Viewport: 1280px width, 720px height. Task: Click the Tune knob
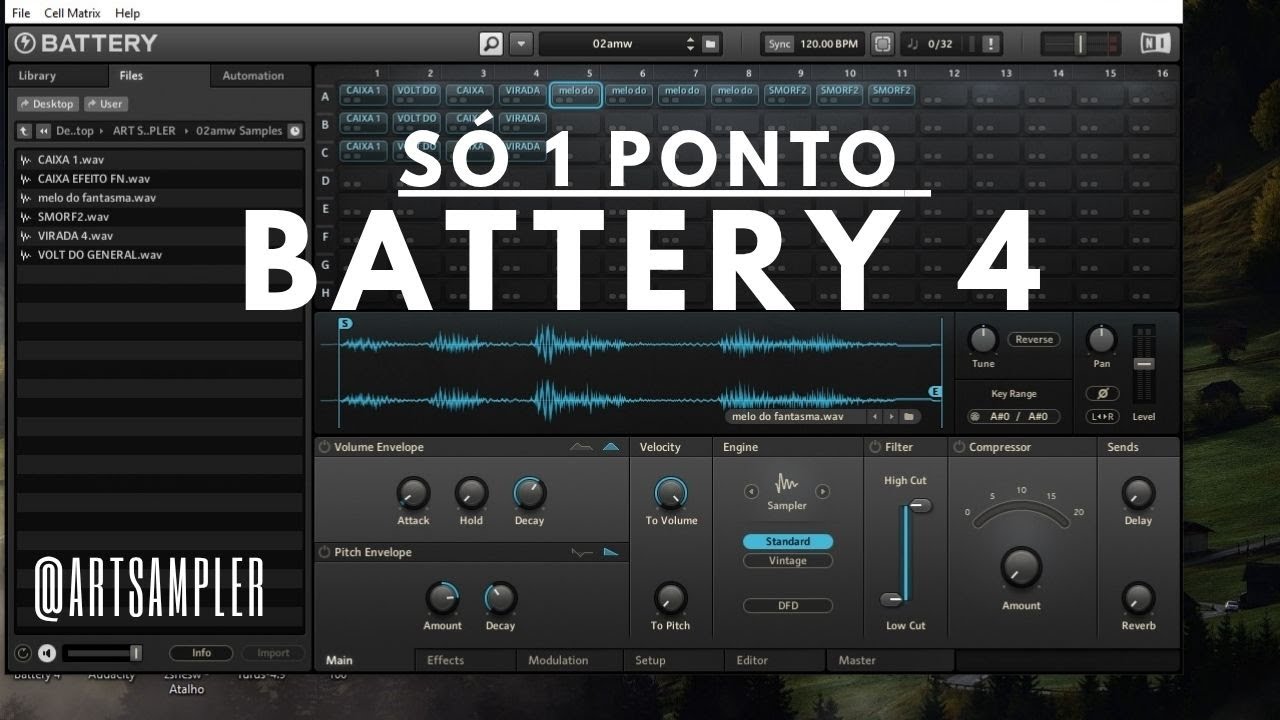(983, 339)
